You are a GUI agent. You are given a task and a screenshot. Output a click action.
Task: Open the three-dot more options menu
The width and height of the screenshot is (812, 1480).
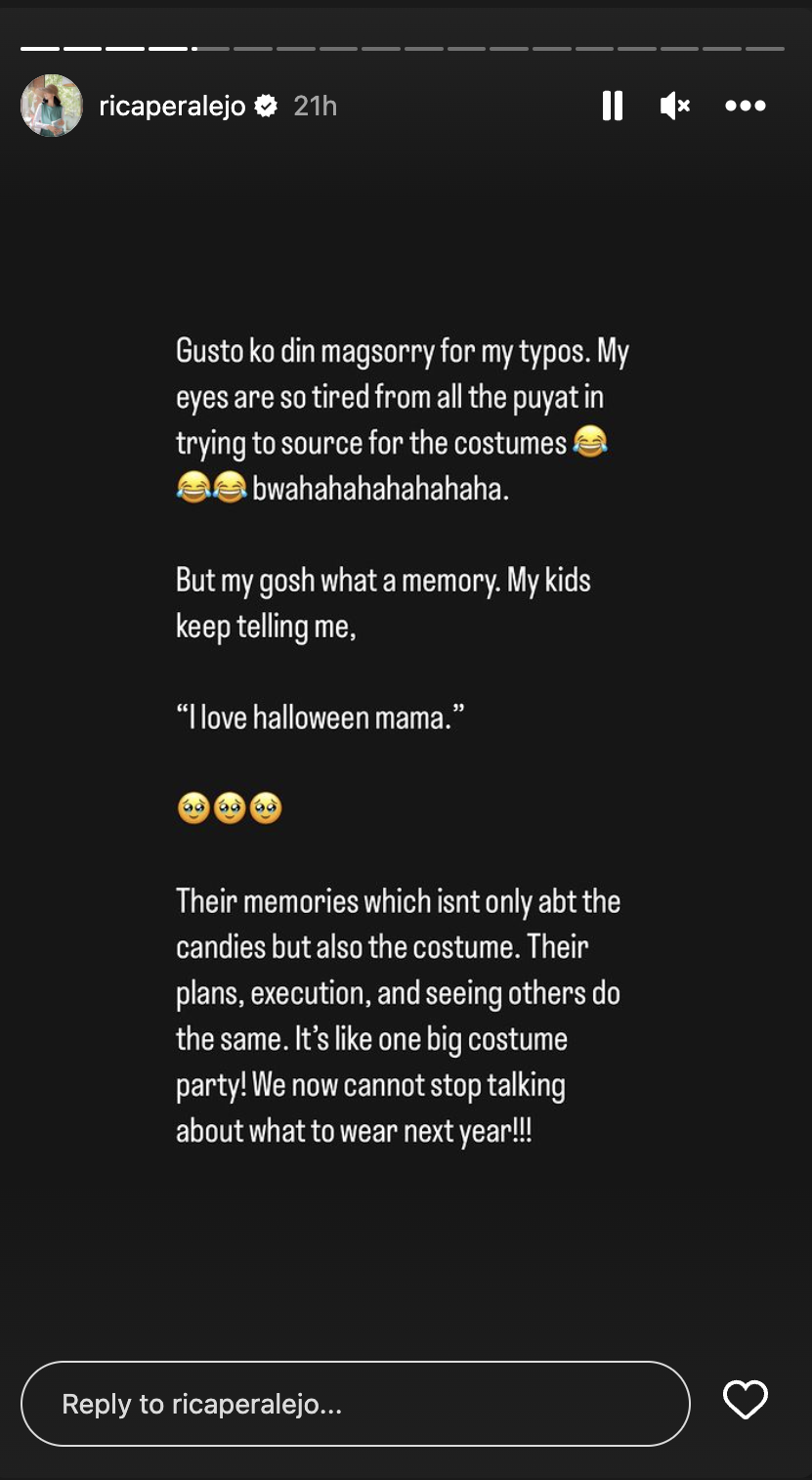click(746, 106)
